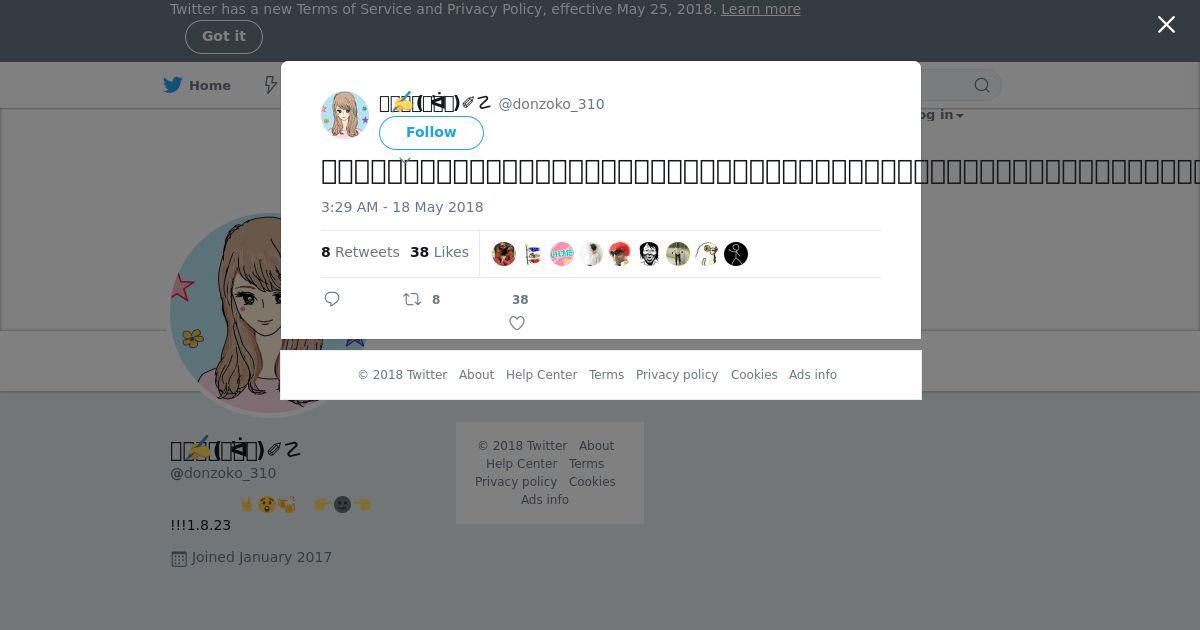This screenshot has width=1200, height=630.
Task: Click the black stick-figure liker avatar
Action: pyautogui.click(x=736, y=254)
